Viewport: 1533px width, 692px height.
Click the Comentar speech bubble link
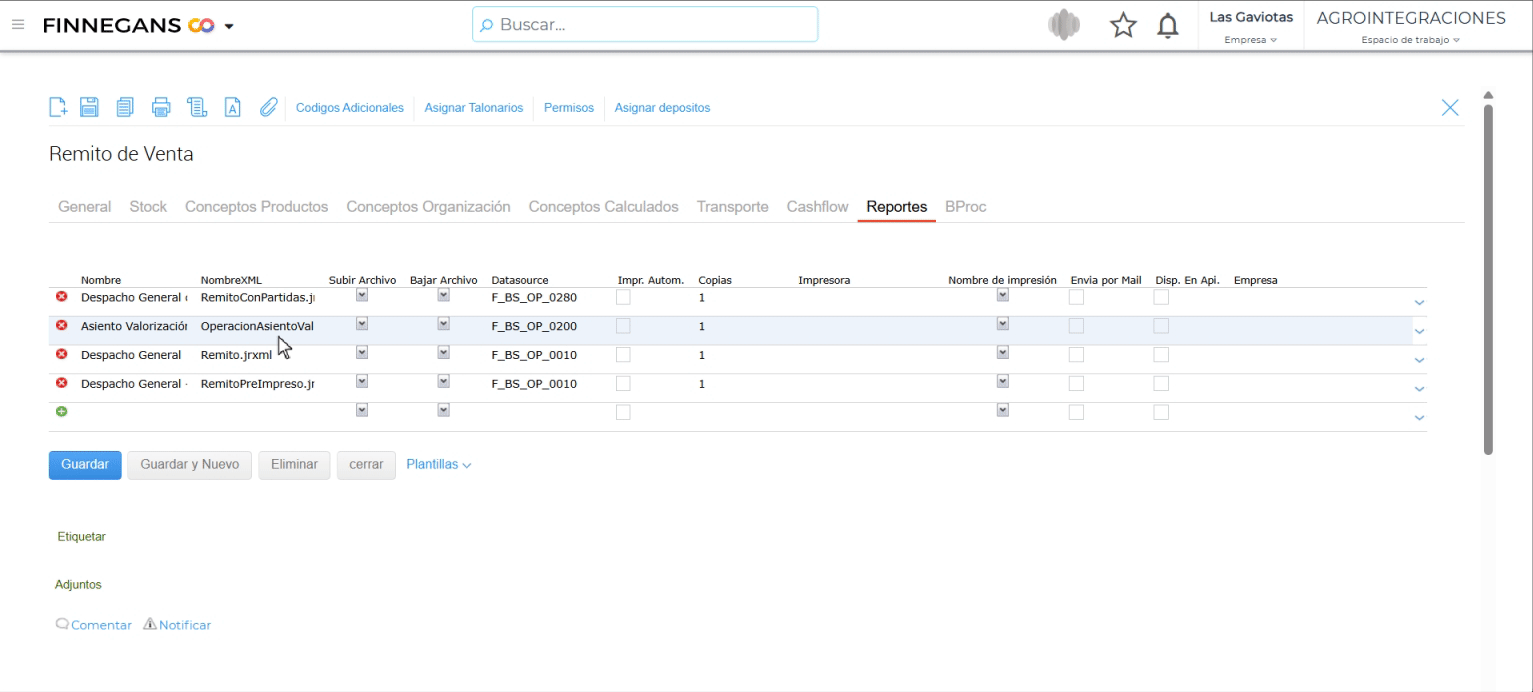94,625
